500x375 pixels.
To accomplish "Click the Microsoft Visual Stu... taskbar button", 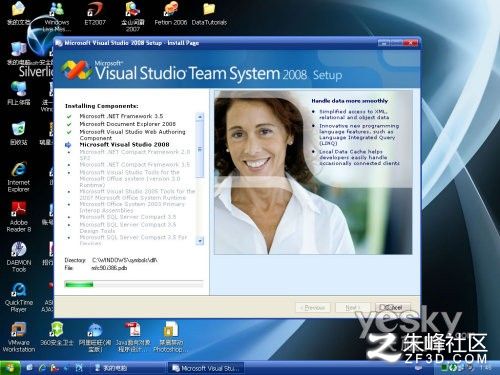I will pyautogui.click(x=206, y=368).
